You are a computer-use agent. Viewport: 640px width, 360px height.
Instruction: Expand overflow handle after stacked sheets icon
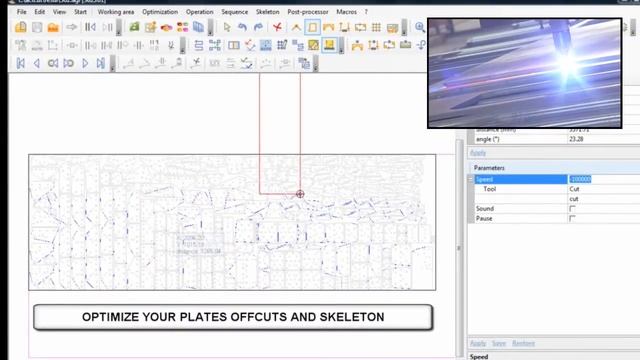(210, 27)
